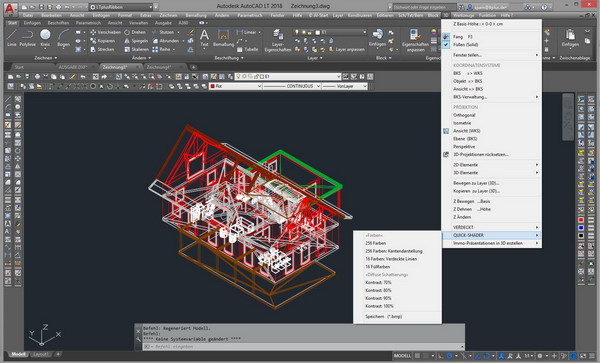Expand the Ändern panel
This screenshot has height=363, width=600.
pos(141,58)
